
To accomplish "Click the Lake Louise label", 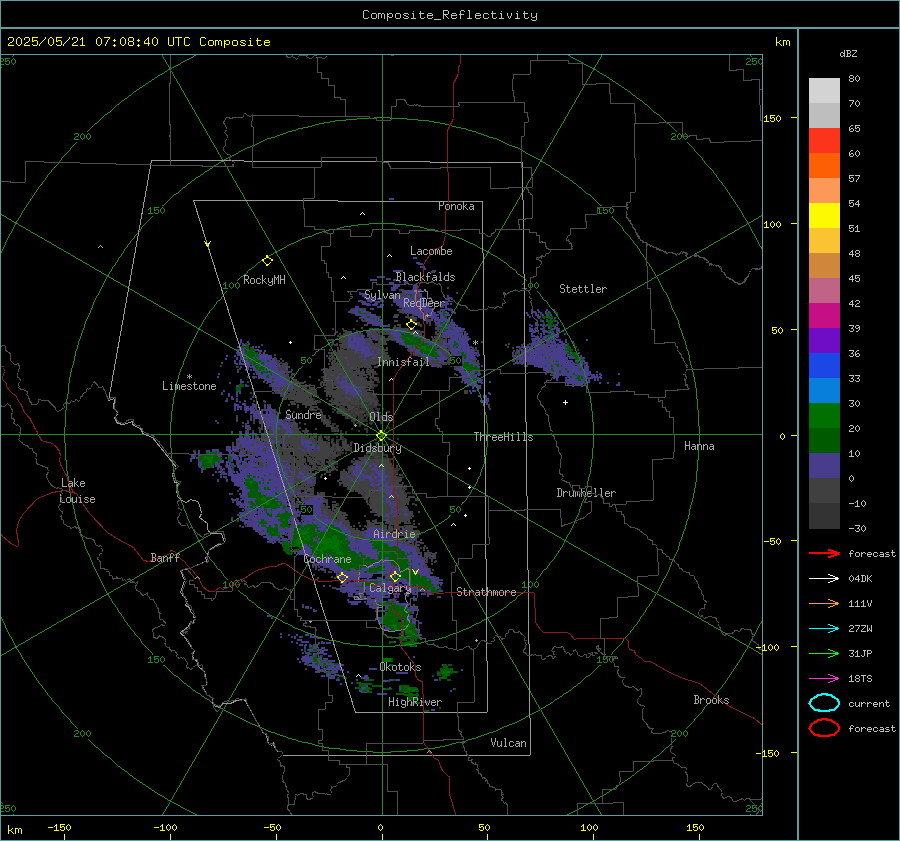I will coord(77,491).
